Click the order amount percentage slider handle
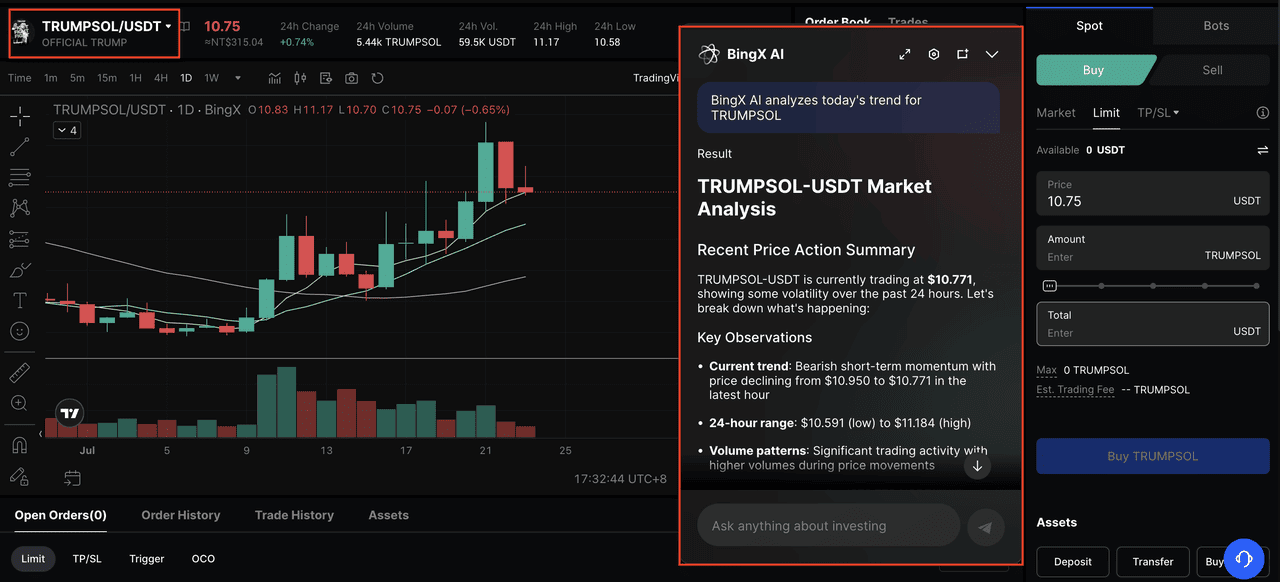 coord(1049,286)
